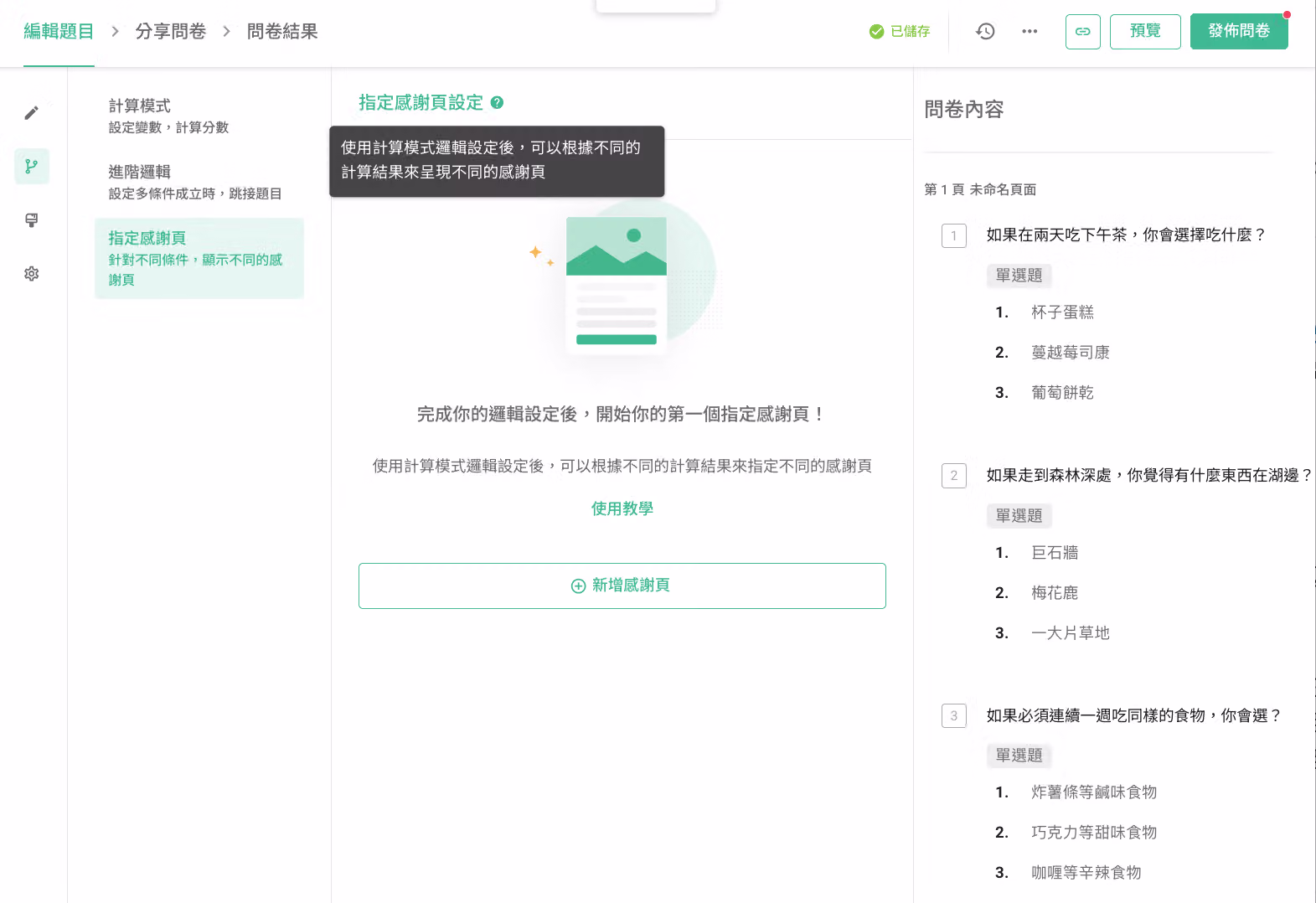Image resolution: width=1316 pixels, height=903 pixels.
Task: Click the 預覽 button
Action: tap(1145, 32)
